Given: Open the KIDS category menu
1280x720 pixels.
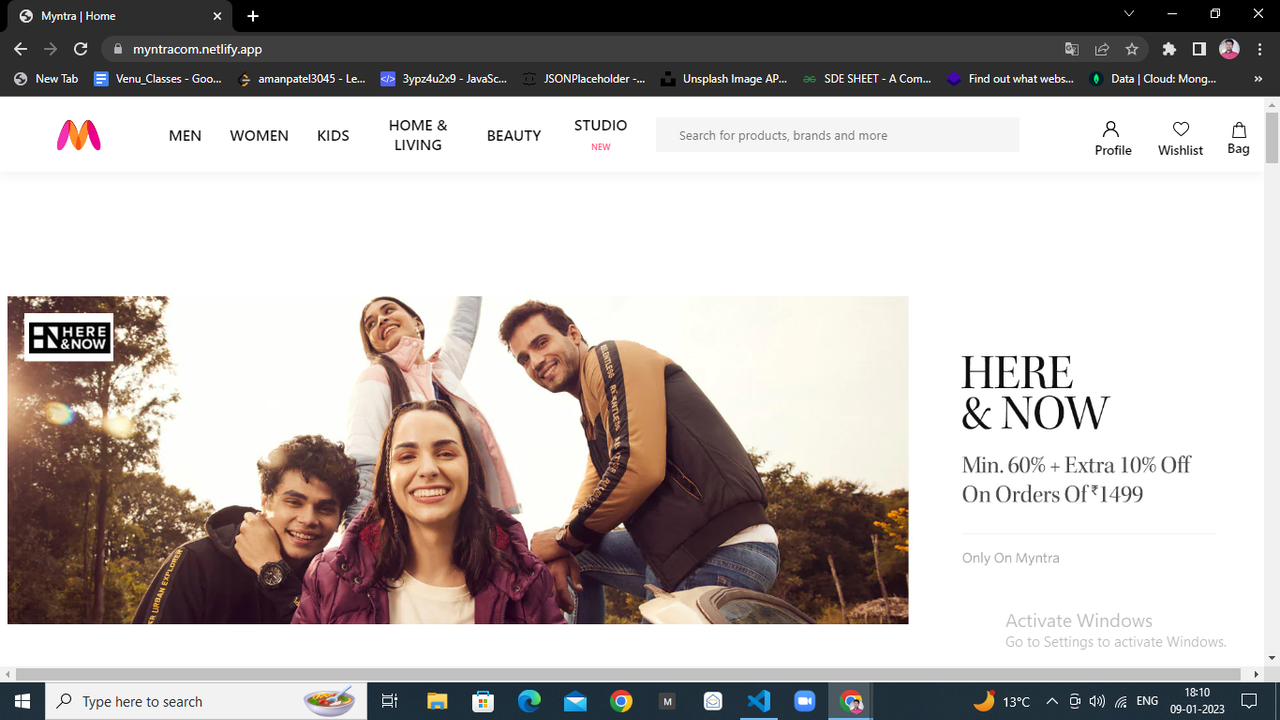Looking at the screenshot, I should 333,135.
